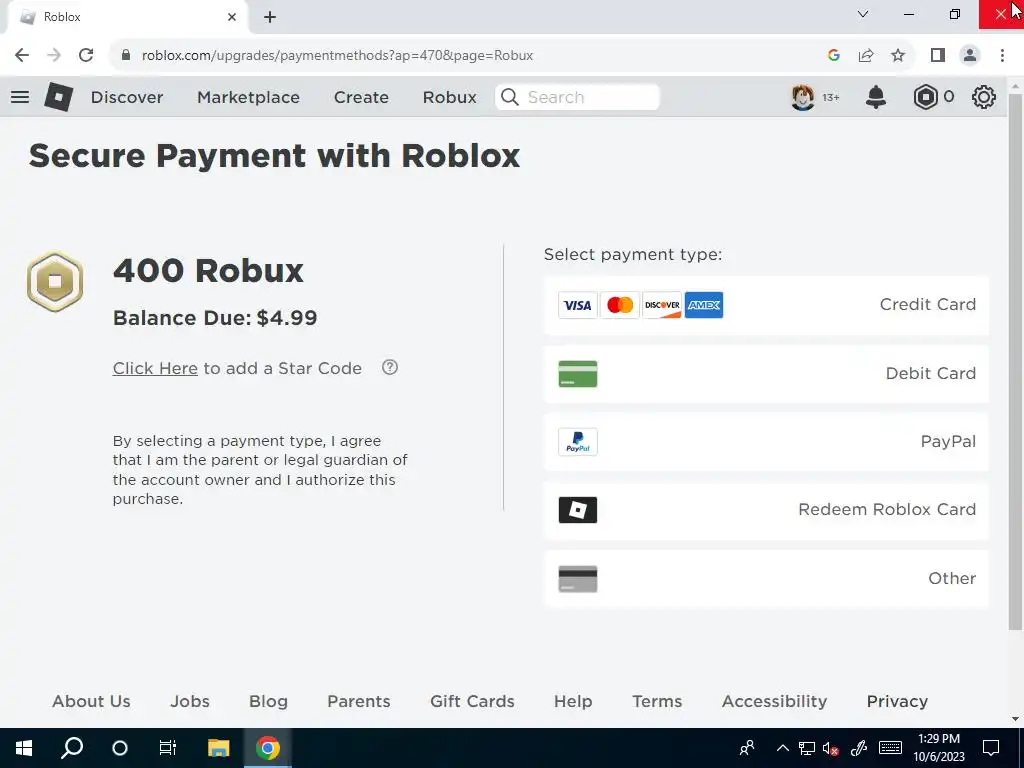Open the About Us footer link

click(91, 701)
